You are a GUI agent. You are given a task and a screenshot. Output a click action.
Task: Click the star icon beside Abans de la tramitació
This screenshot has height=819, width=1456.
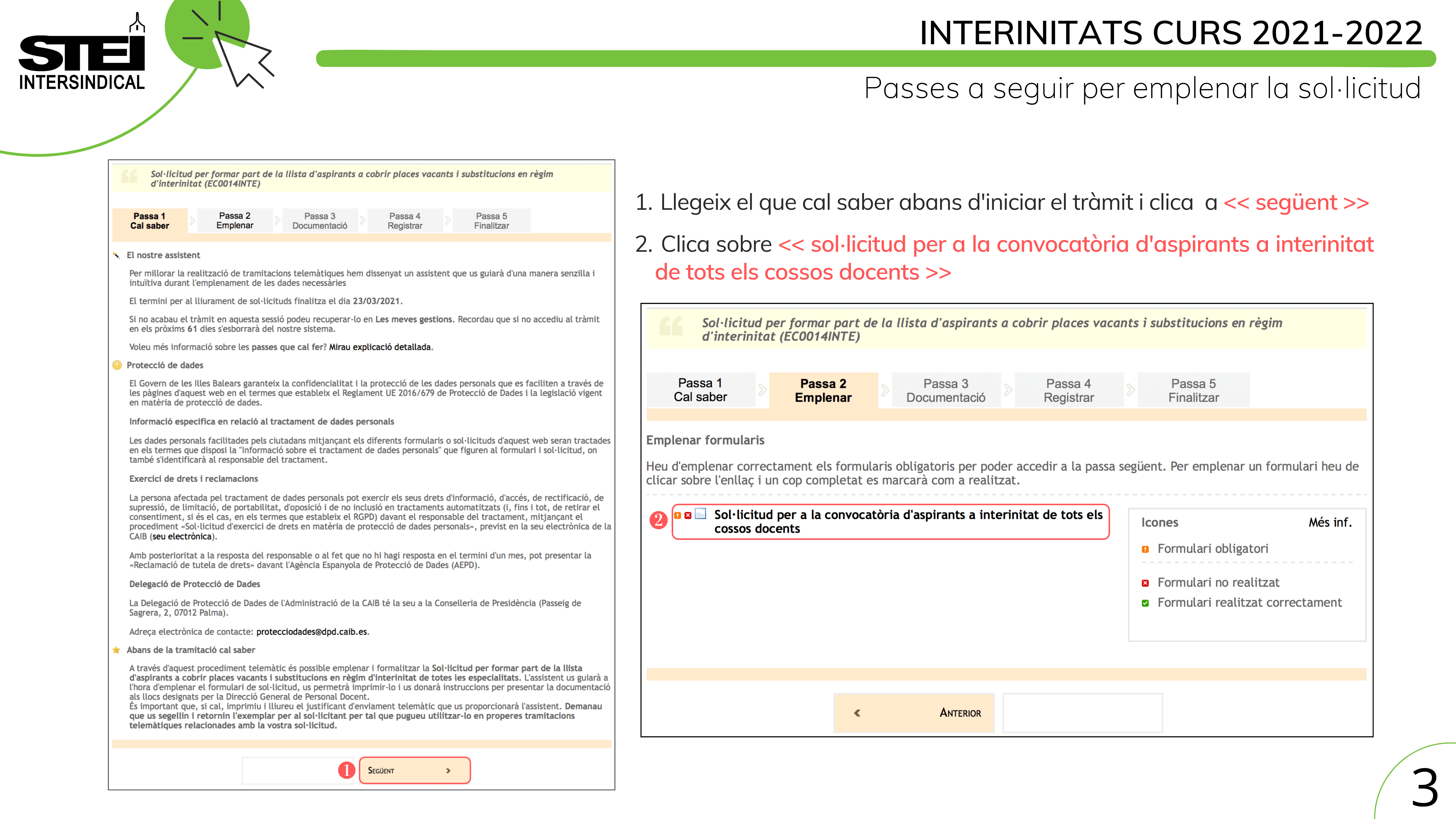117,650
